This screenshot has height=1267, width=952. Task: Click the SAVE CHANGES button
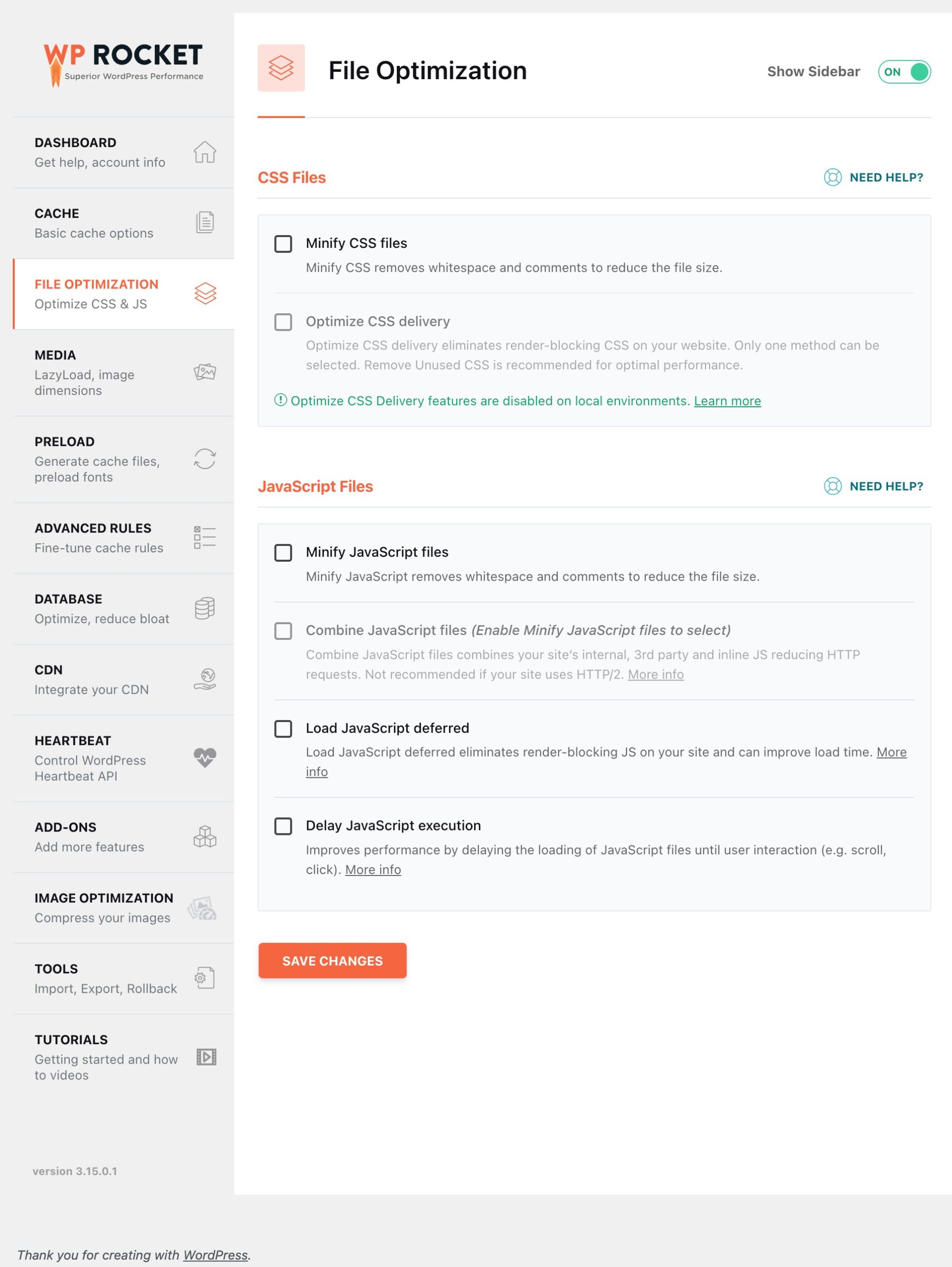pyautogui.click(x=333, y=960)
